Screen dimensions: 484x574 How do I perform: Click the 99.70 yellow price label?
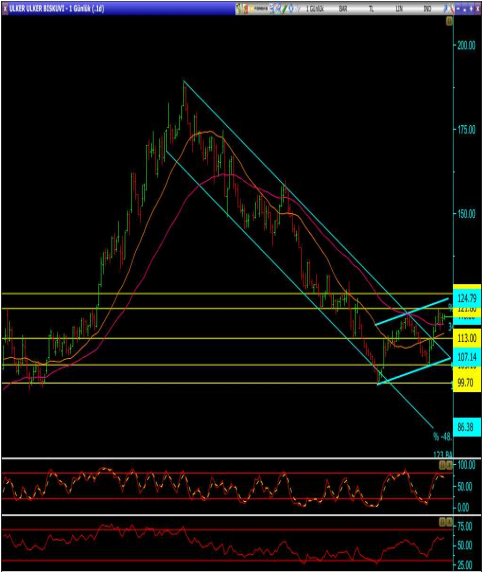tap(467, 383)
